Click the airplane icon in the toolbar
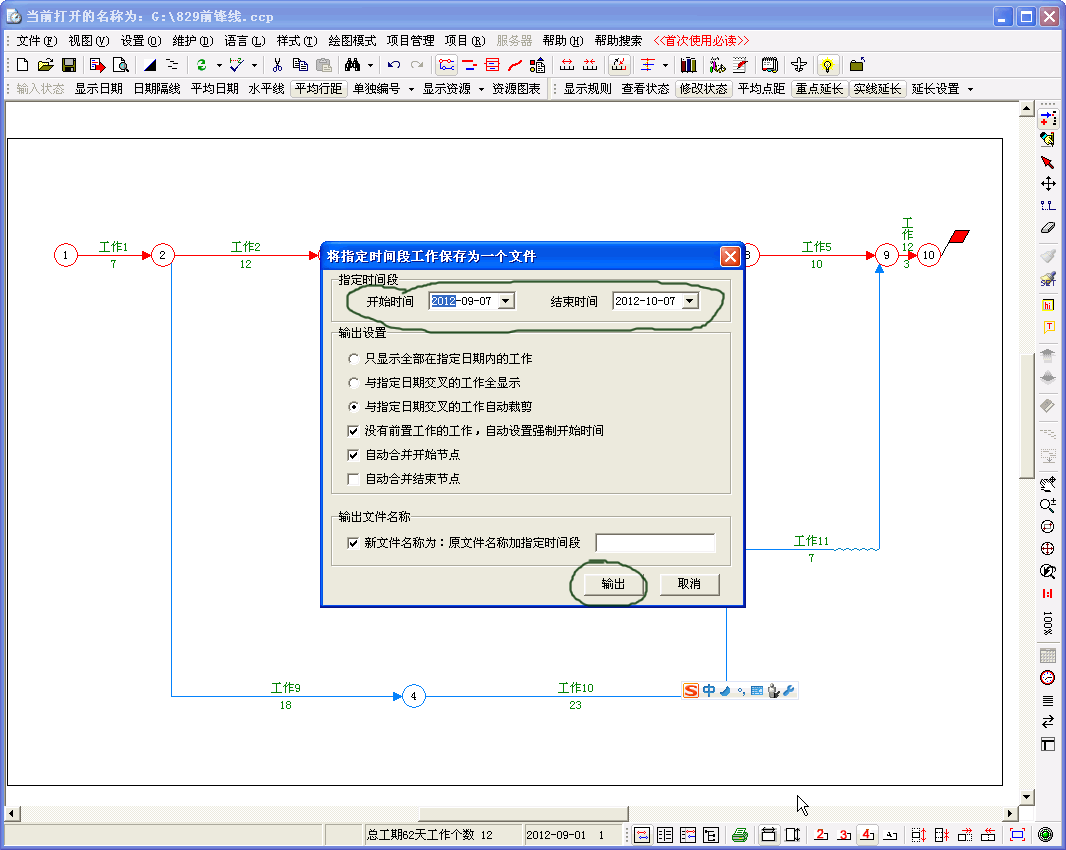 point(799,65)
